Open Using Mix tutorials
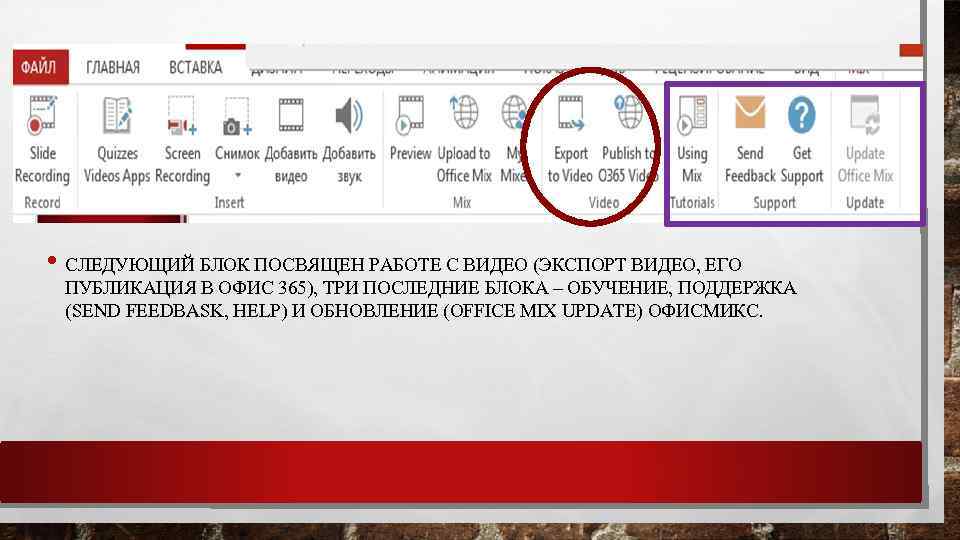Viewport: 960px width, 540px height. point(692,140)
